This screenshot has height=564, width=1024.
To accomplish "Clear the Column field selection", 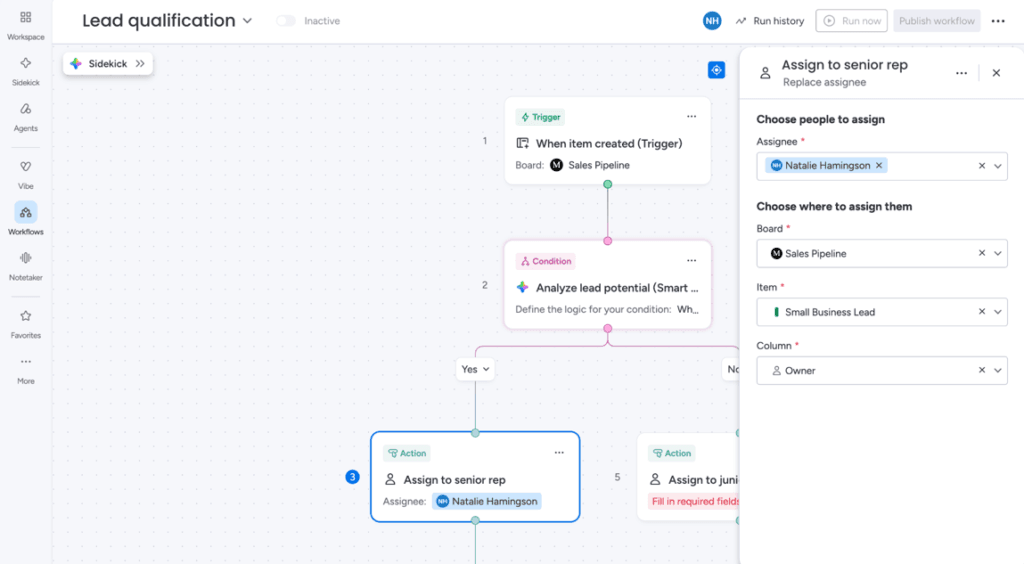I will 982,370.
